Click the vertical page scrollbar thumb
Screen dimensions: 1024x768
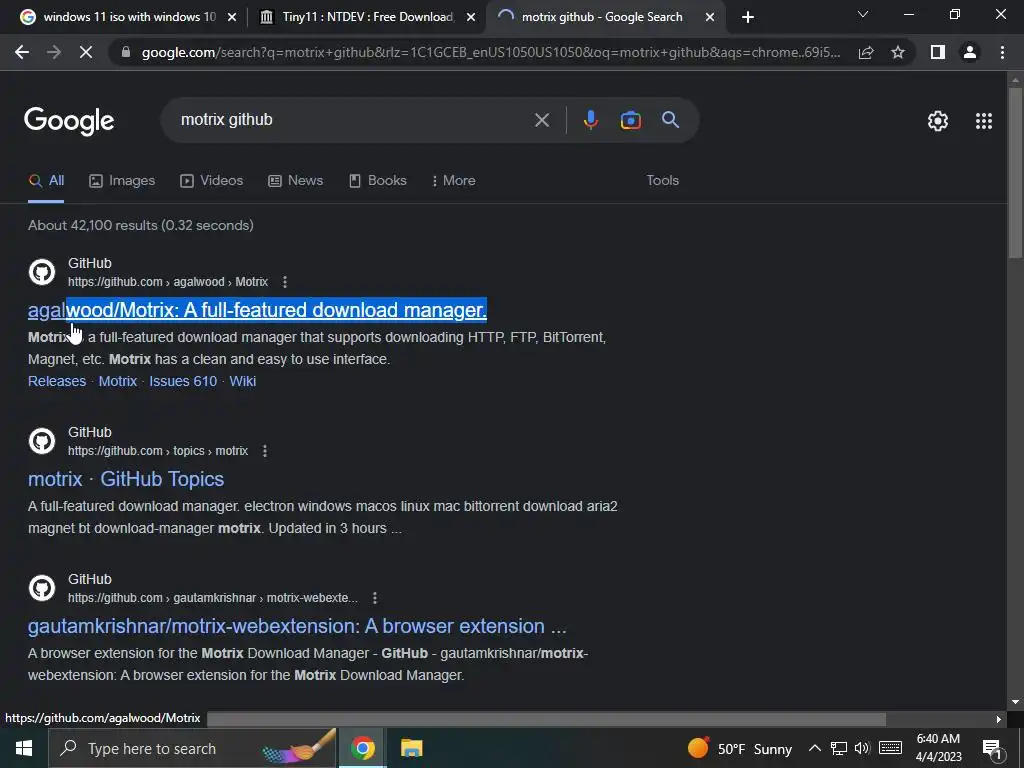point(1015,171)
